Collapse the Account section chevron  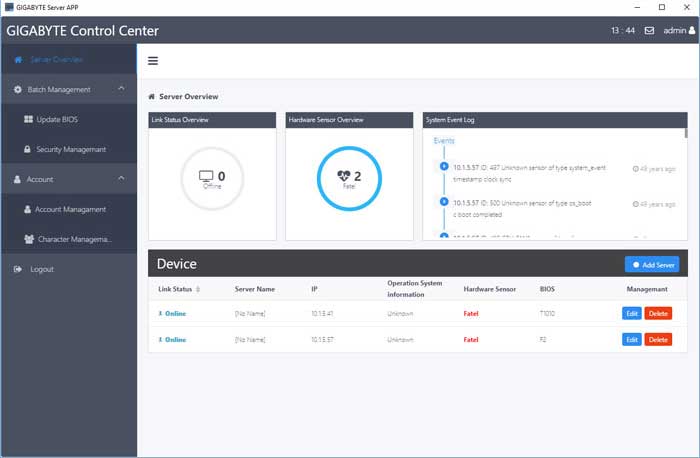coord(121,178)
